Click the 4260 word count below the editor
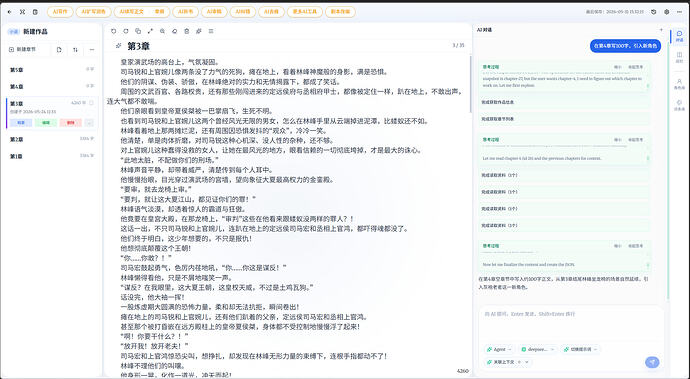 pos(462,371)
